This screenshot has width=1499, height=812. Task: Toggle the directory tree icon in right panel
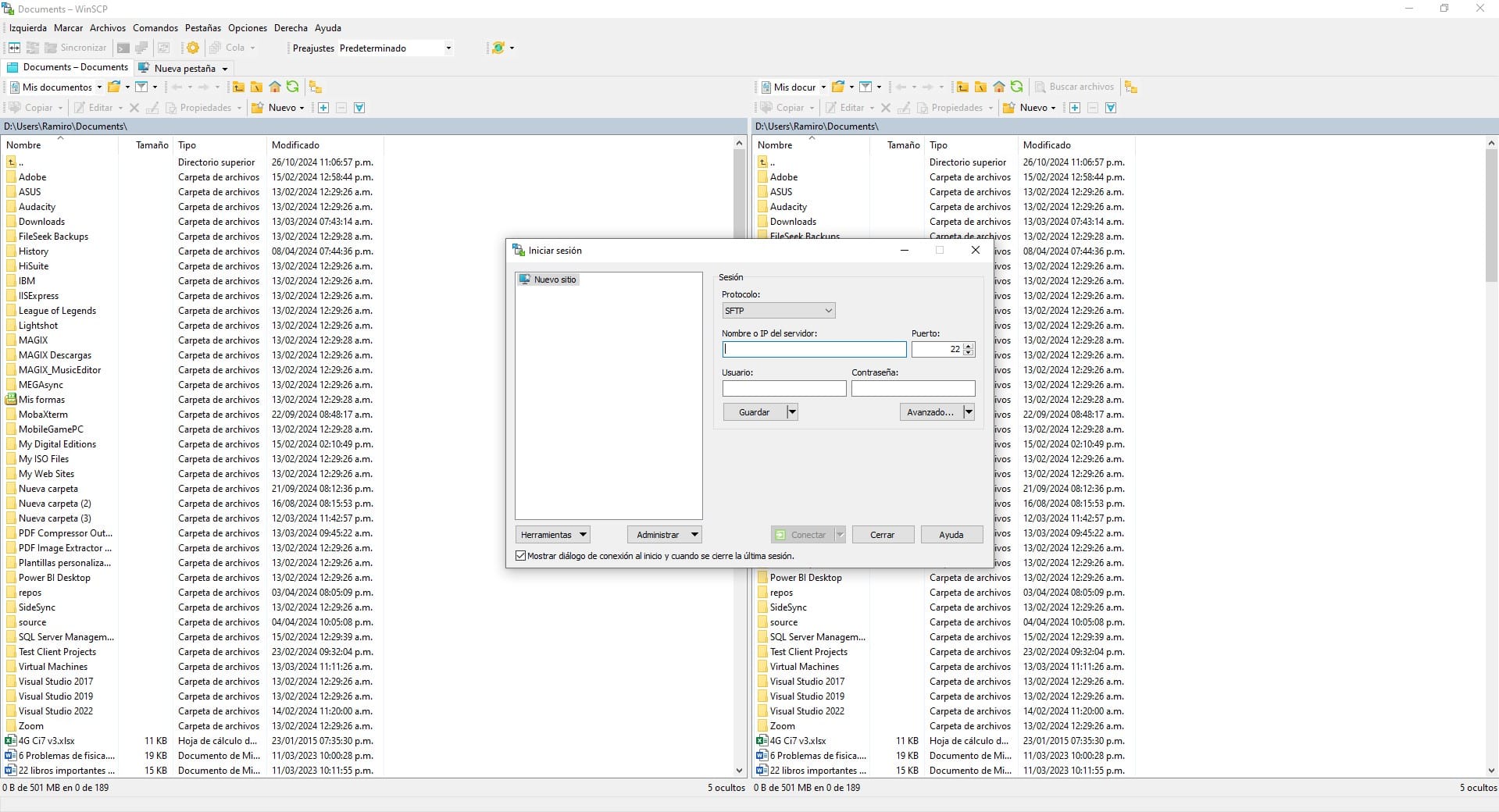(1131, 87)
